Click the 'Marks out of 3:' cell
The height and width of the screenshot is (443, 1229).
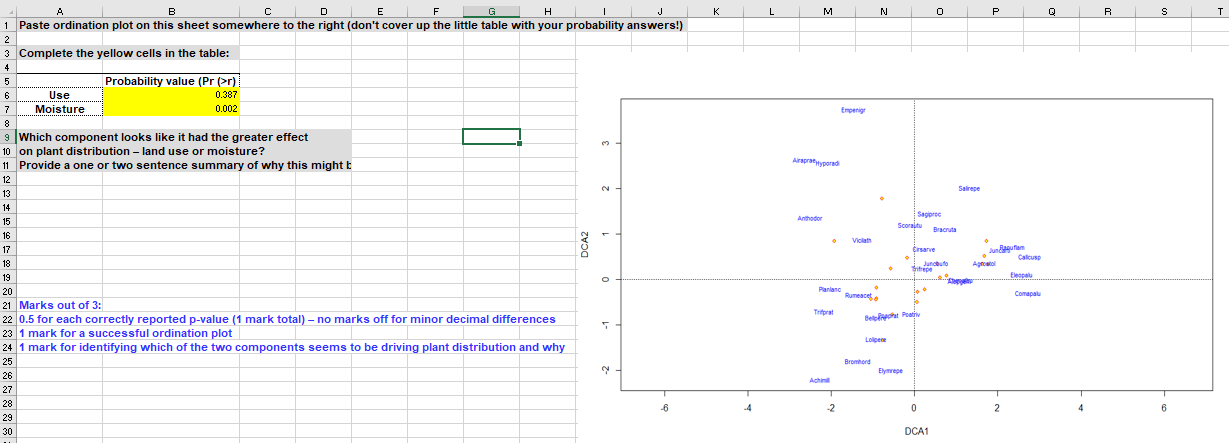tap(60, 304)
